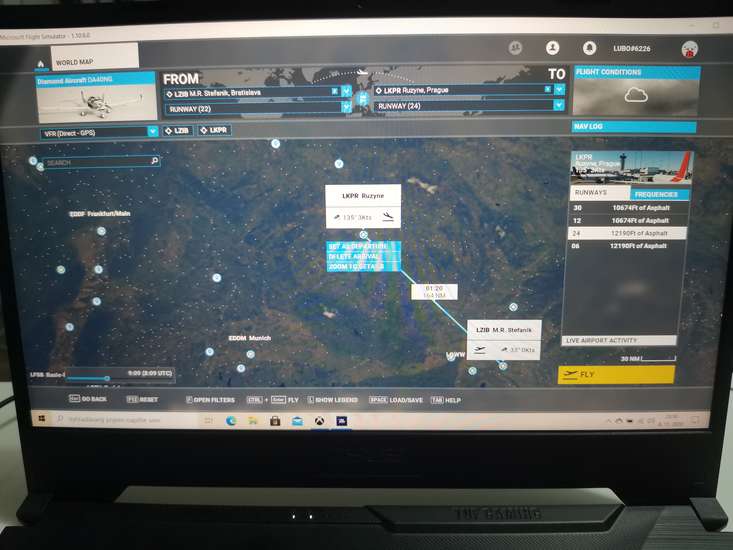The height and width of the screenshot is (550, 733).
Task: Click takeoff icon in LZIB popup
Action: tap(479, 350)
